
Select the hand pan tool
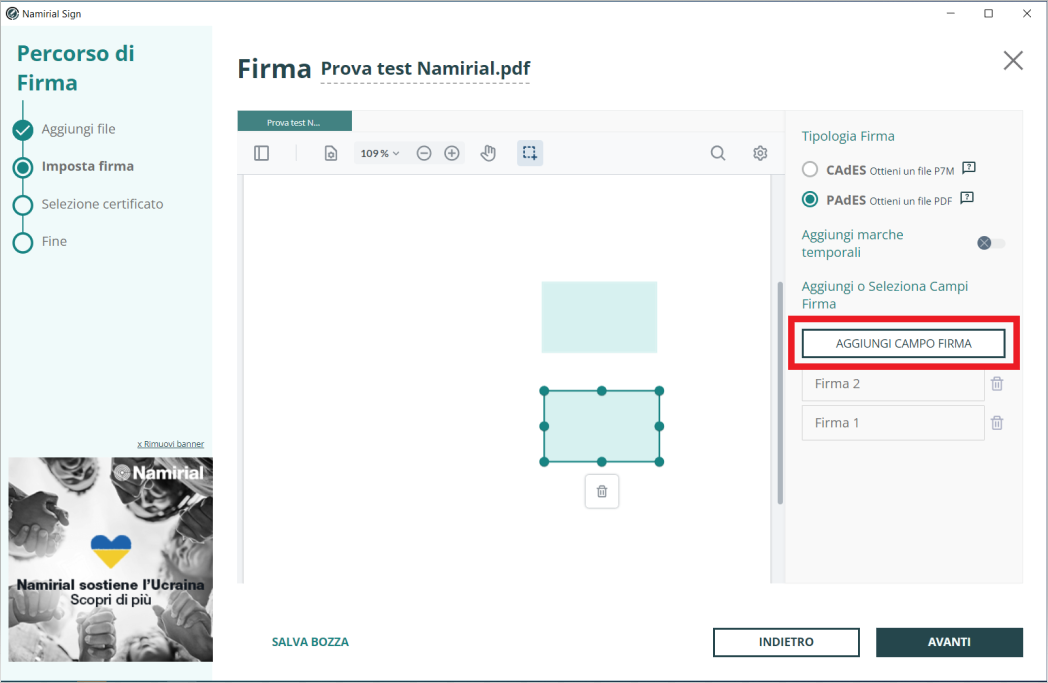(x=489, y=153)
